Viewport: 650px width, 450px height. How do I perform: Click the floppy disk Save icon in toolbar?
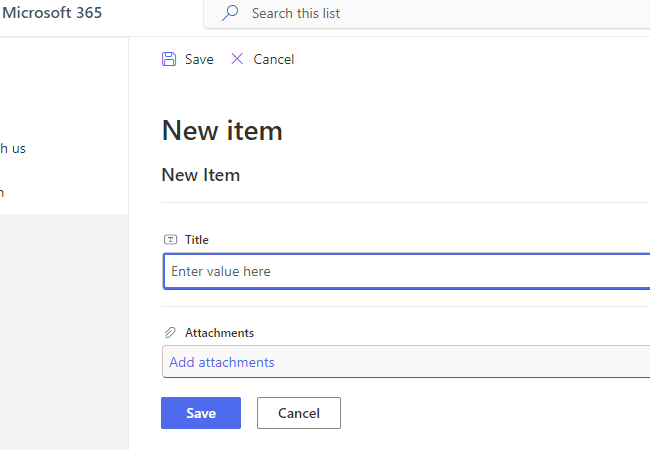point(169,59)
